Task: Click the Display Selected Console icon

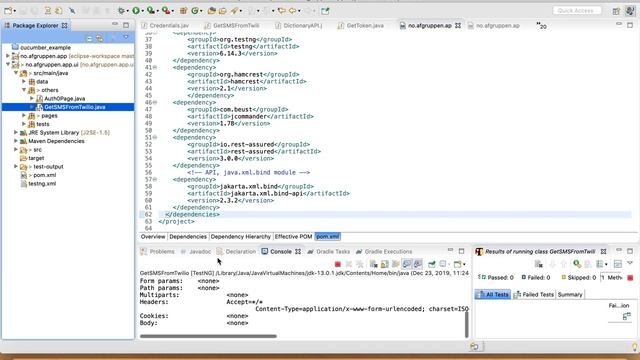Action: pyautogui.click(x=443, y=264)
